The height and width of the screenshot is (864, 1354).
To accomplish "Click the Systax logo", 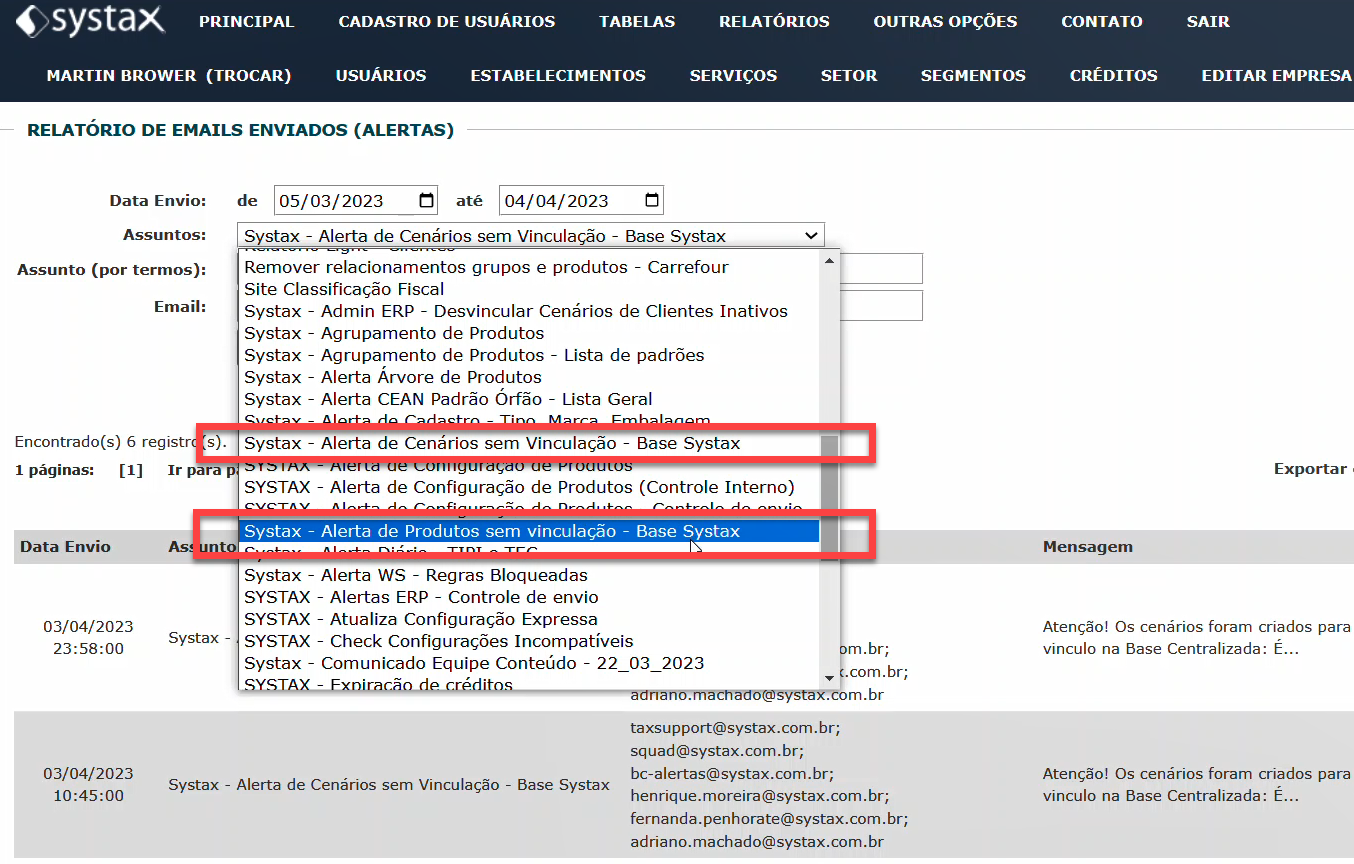I will tap(91, 20).
